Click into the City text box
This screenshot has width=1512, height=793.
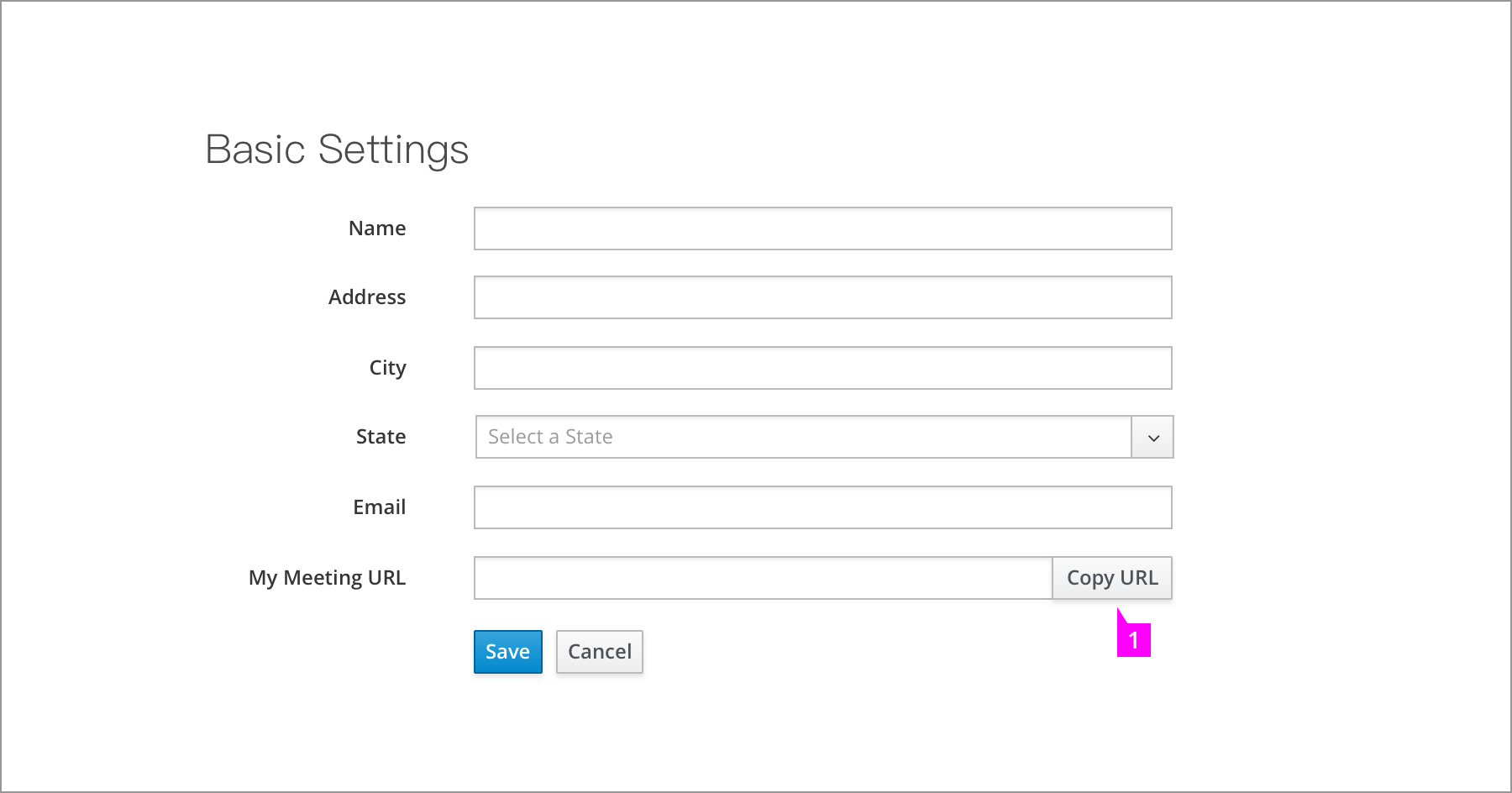(x=822, y=368)
